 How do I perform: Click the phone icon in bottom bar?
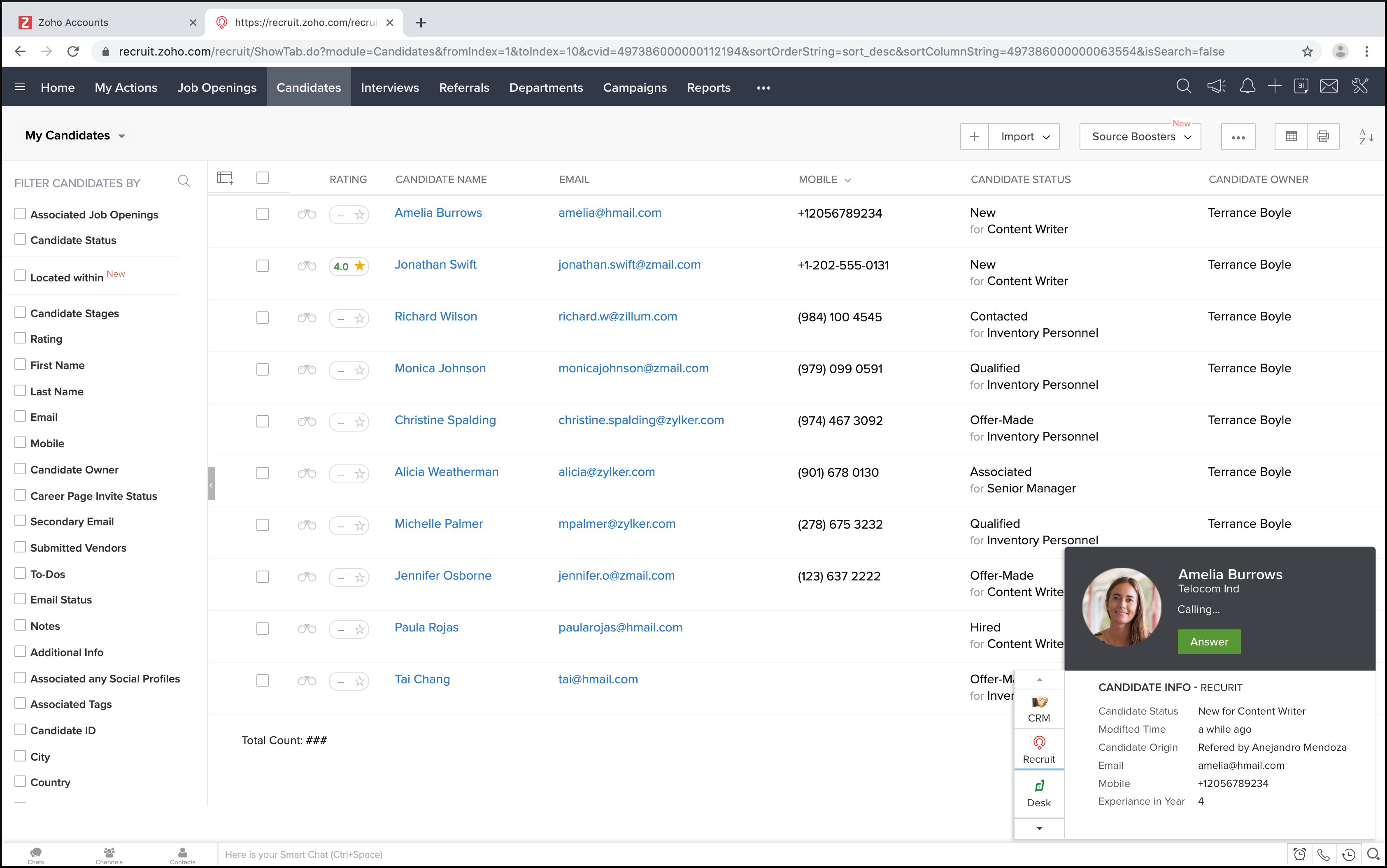[1323, 854]
